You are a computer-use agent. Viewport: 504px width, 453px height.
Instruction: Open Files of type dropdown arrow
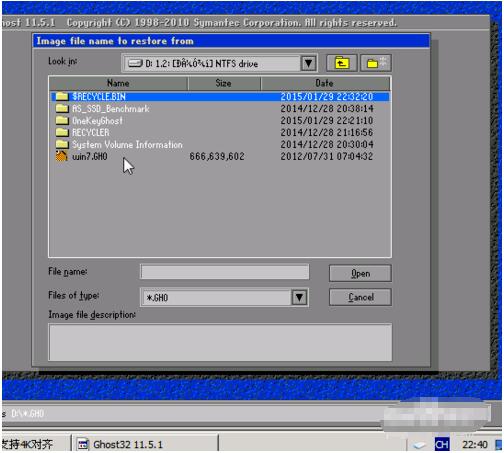[299, 297]
